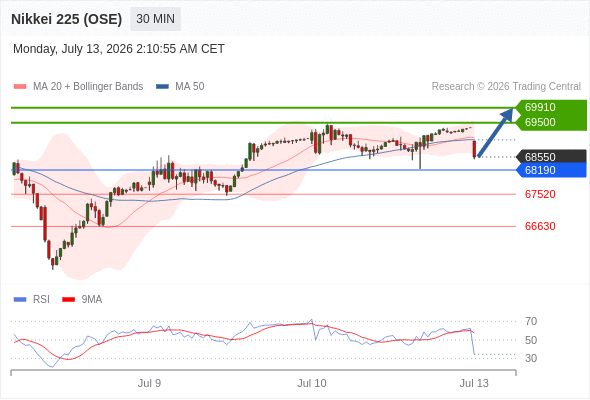Click the MA 50 blue legend swatch

click(x=163, y=87)
